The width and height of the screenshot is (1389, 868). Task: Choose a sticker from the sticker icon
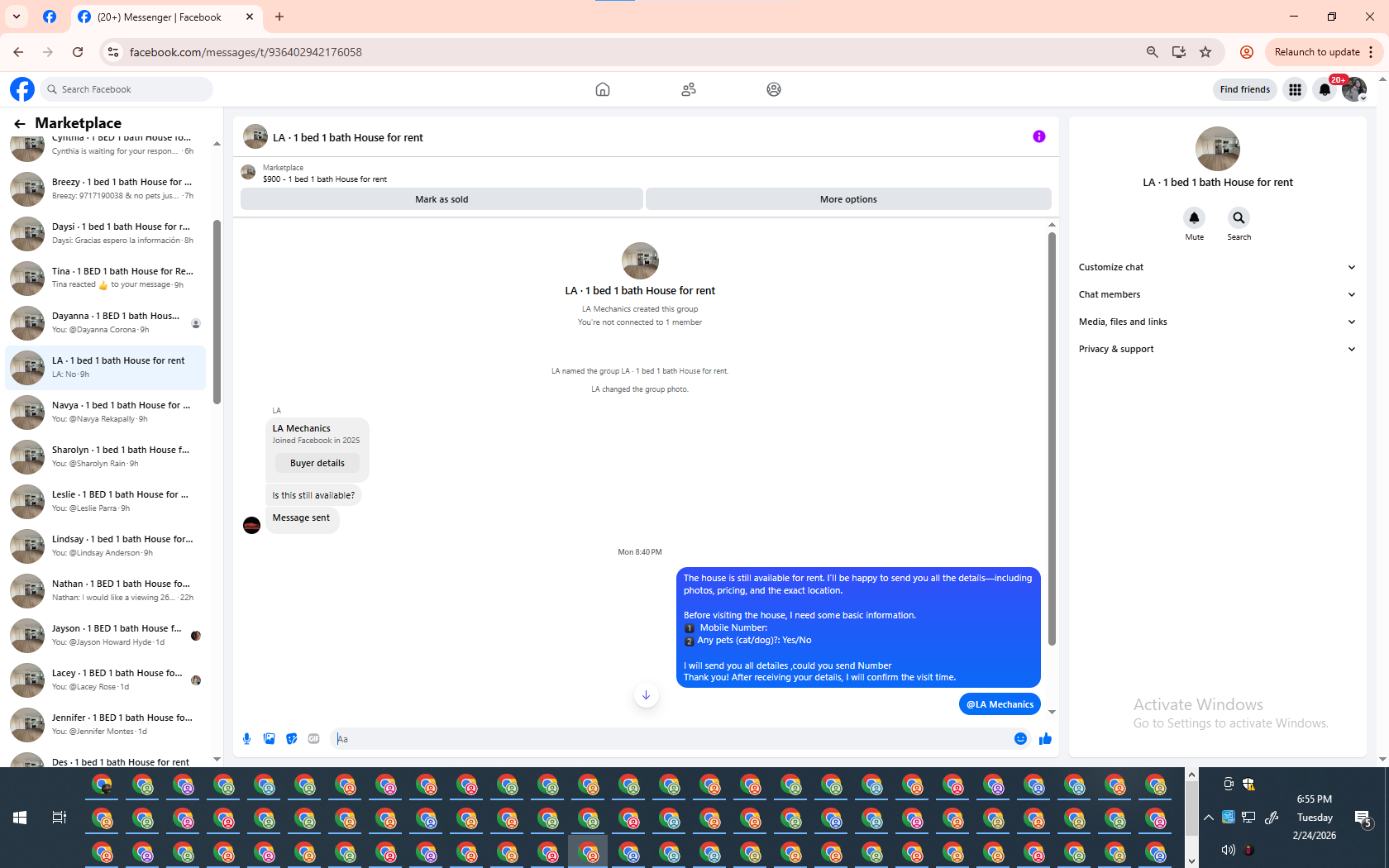point(291,739)
